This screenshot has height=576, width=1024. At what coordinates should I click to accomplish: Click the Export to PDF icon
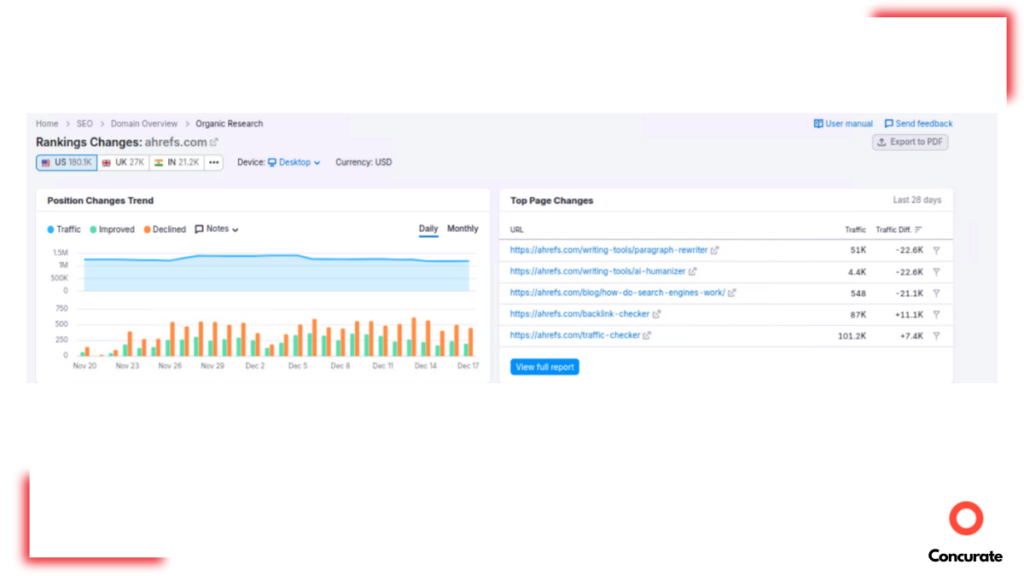(881, 141)
